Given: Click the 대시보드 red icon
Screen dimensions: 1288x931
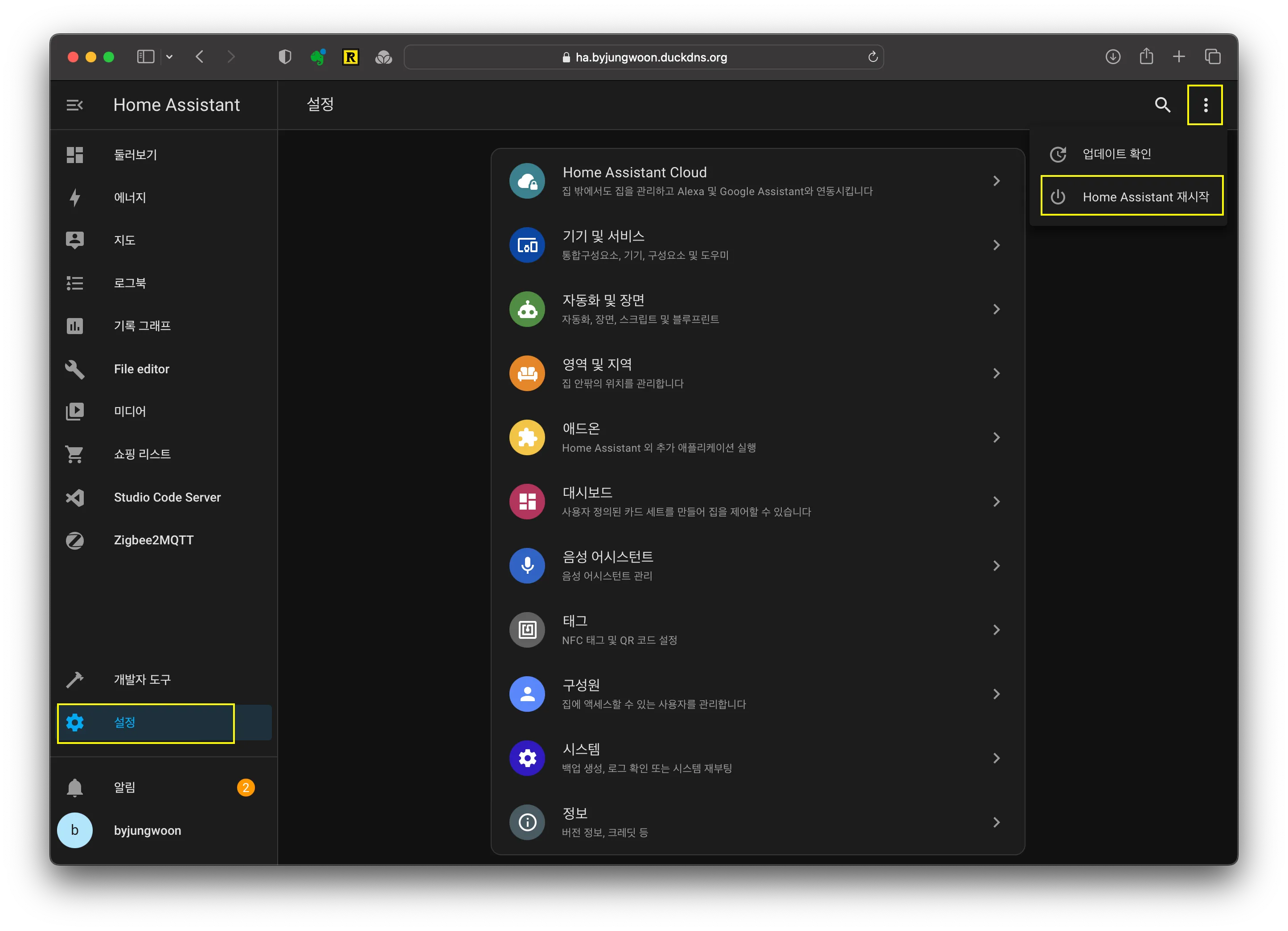Looking at the screenshot, I should tap(527, 502).
